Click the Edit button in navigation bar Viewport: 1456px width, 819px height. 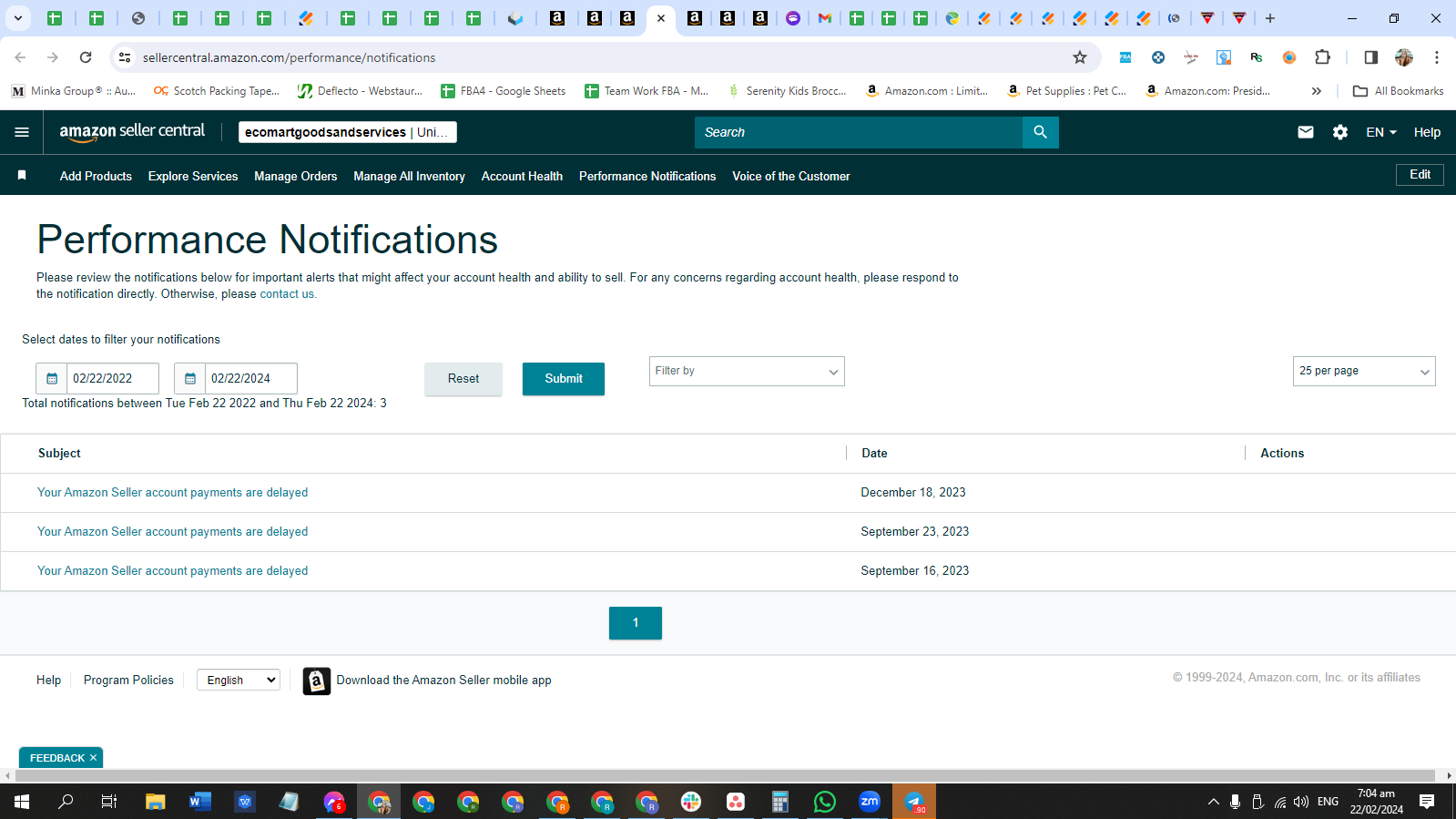point(1420,175)
